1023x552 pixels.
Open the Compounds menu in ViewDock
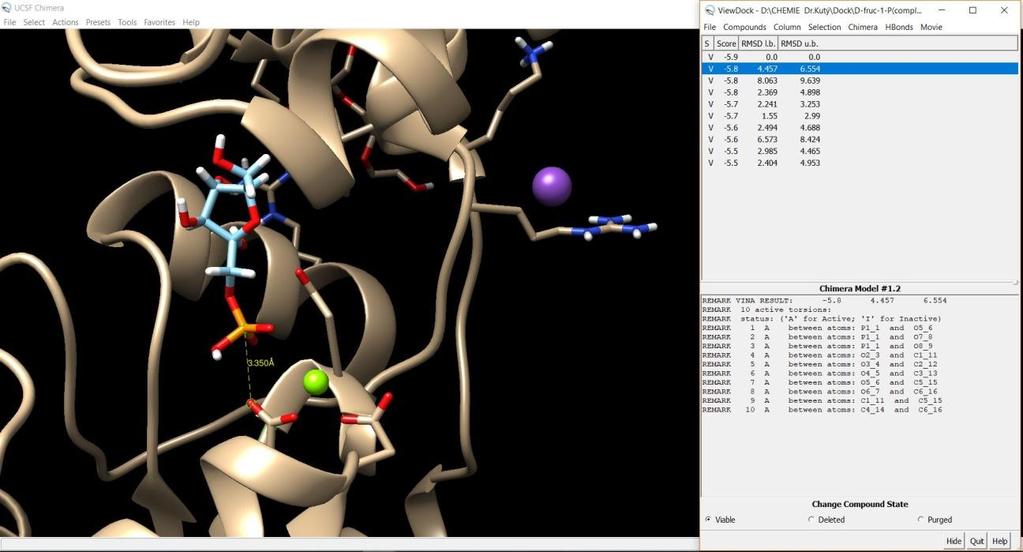coord(744,27)
